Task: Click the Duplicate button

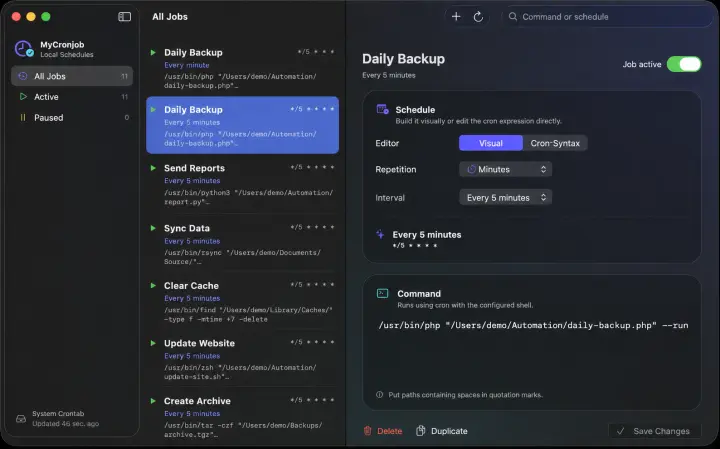Action: coord(442,431)
